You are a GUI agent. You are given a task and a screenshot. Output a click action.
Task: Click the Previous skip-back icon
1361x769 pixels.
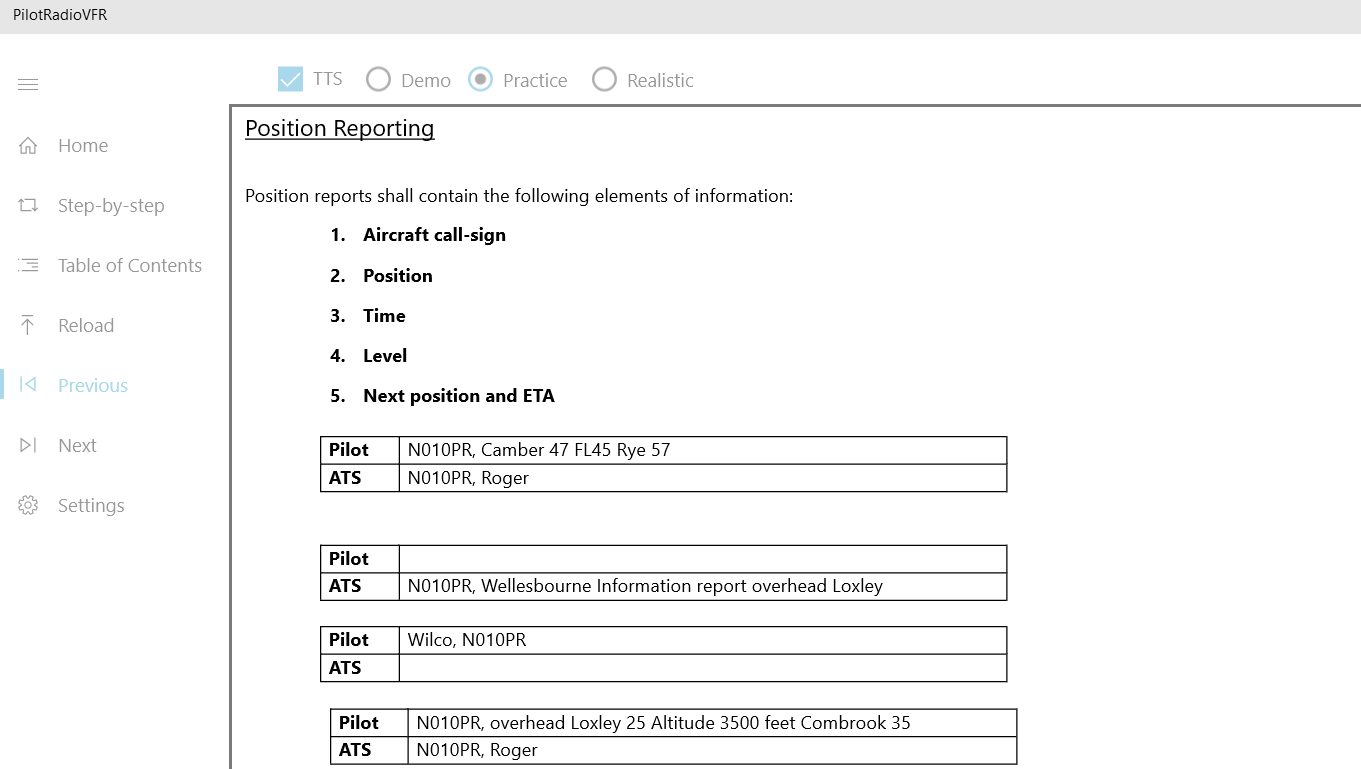click(x=28, y=385)
